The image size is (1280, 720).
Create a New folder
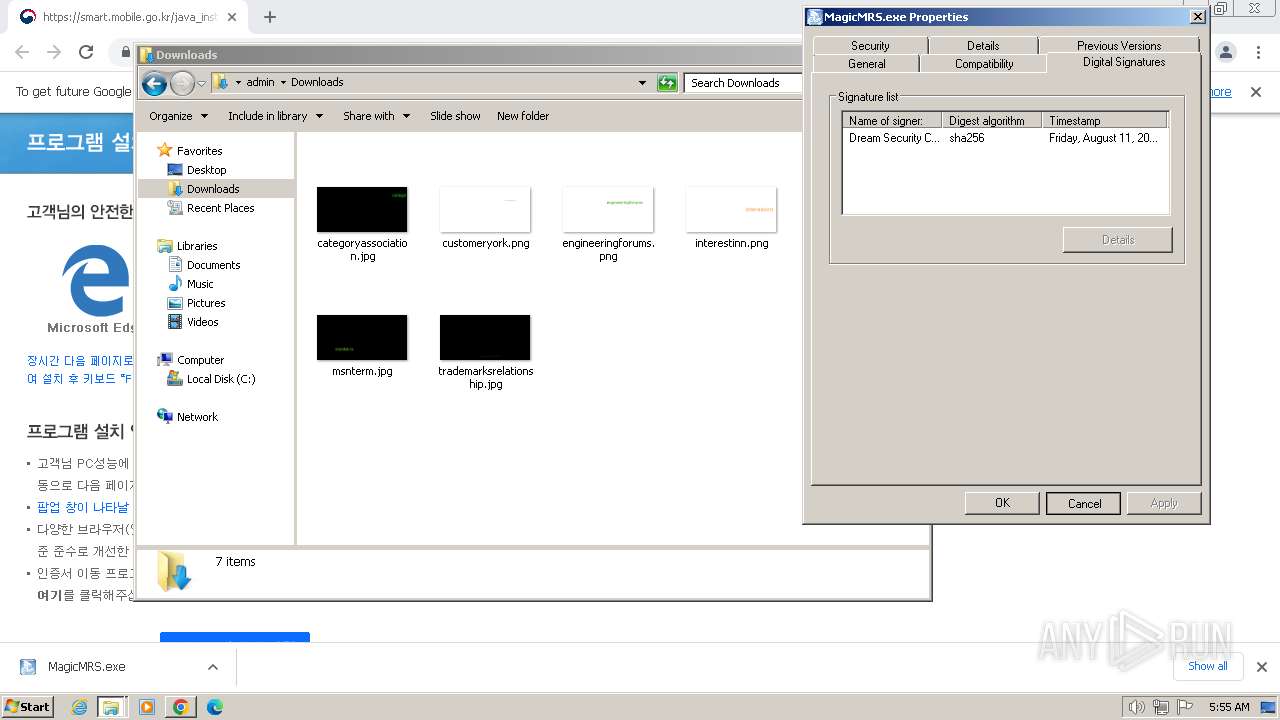pyautogui.click(x=523, y=116)
